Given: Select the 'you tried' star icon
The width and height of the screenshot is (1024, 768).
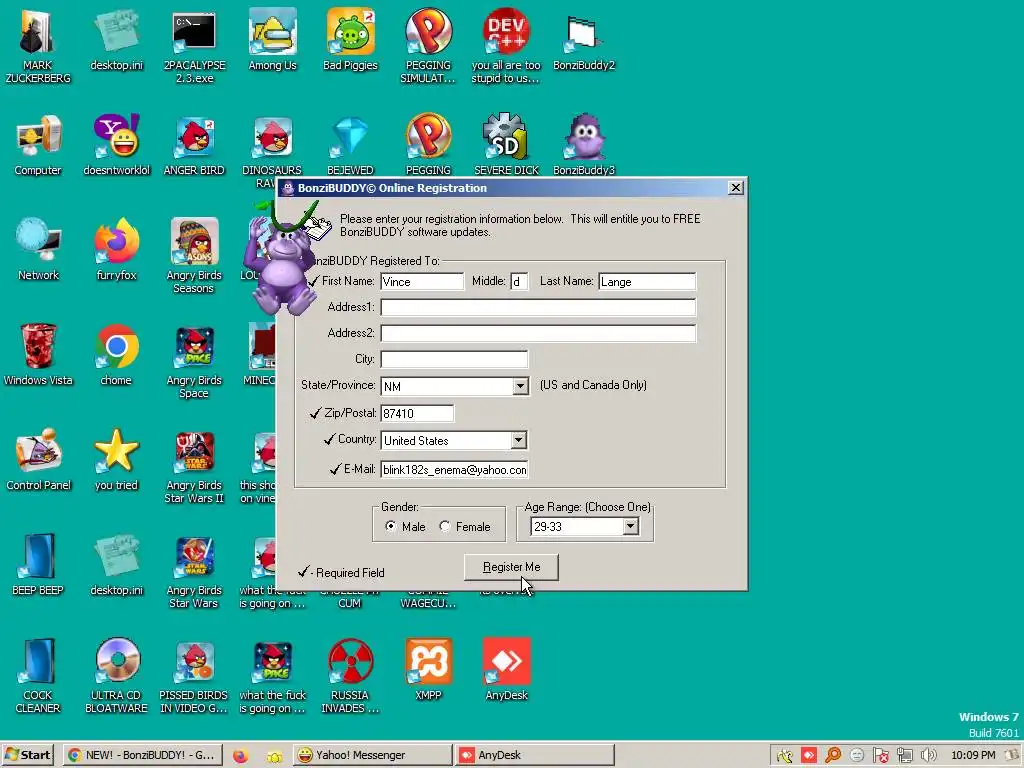Looking at the screenshot, I should click(x=116, y=459).
